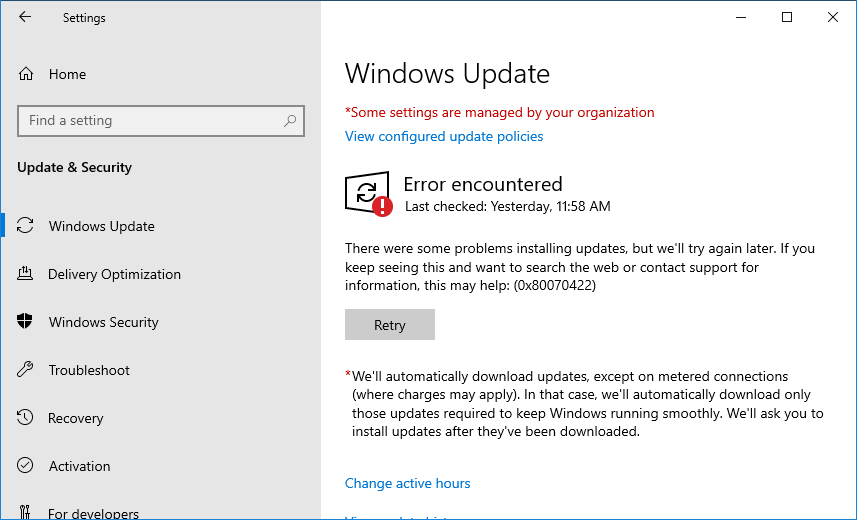
Task: Click the back arrow icon
Action: pos(25,17)
